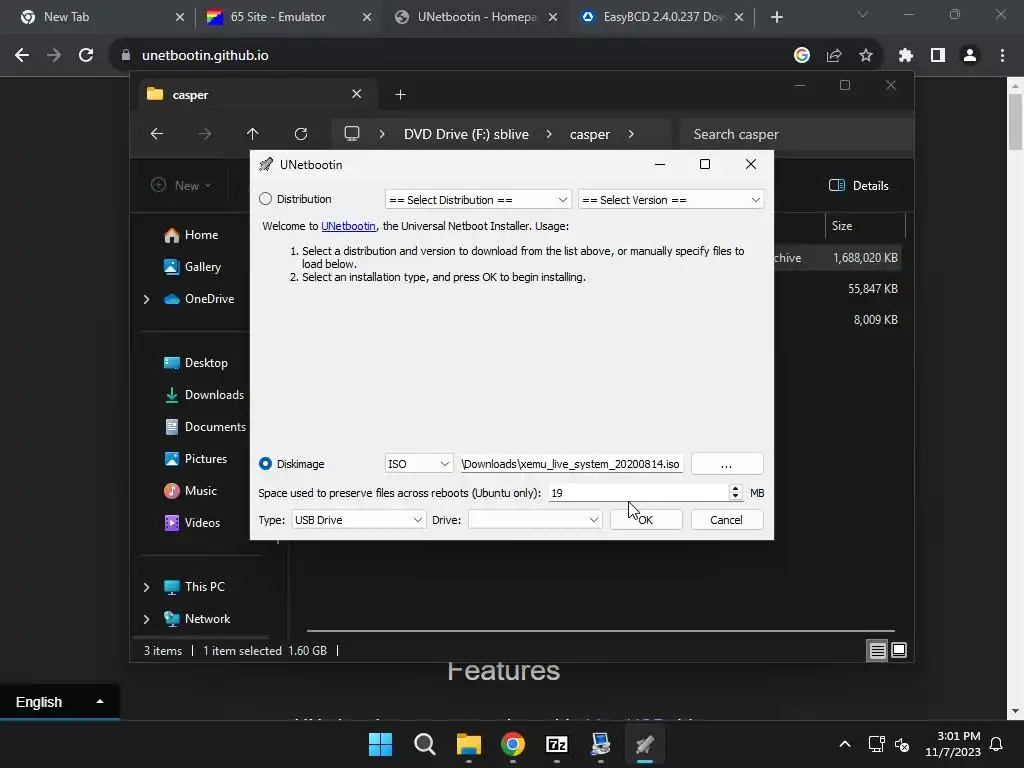
Task: Open the Select Distribution dropdown
Action: coord(478,200)
